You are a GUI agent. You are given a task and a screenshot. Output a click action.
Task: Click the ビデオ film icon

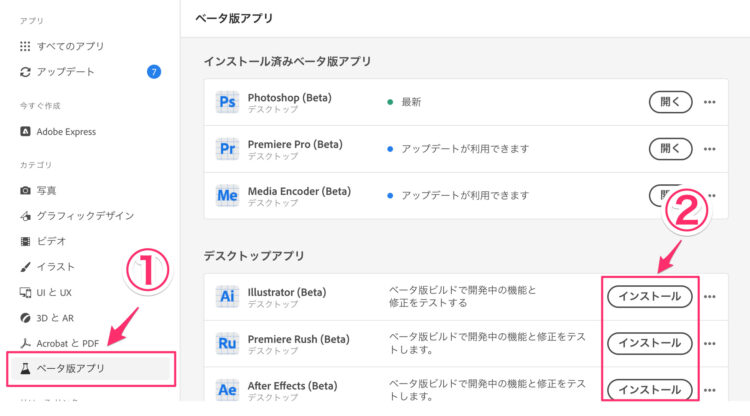[x=25, y=241]
